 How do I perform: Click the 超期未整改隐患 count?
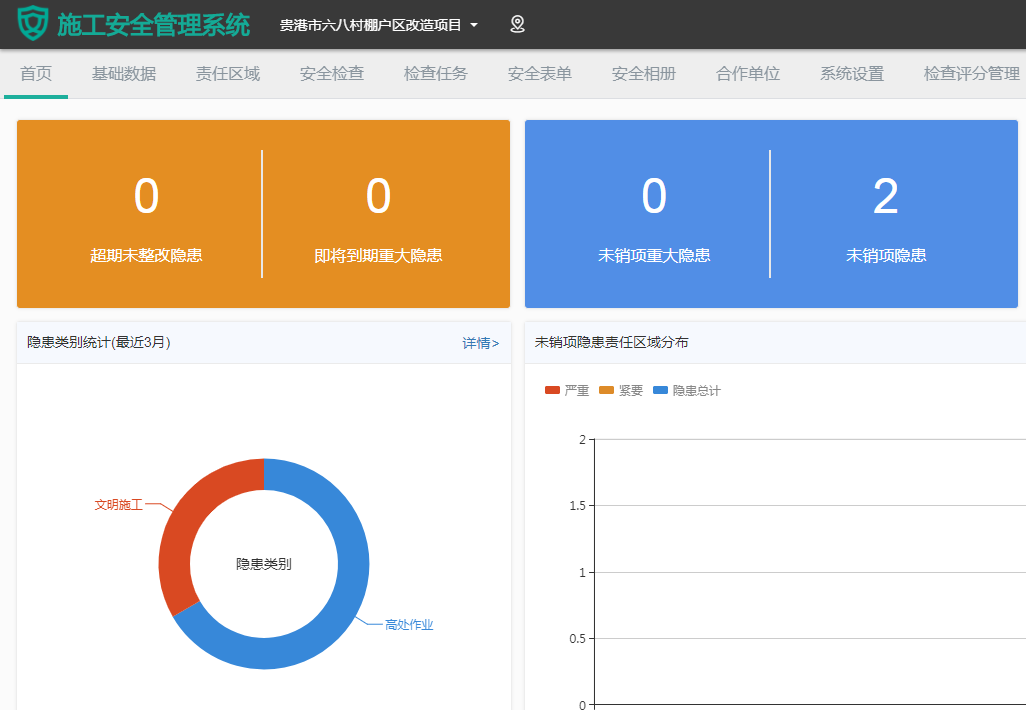[147, 196]
